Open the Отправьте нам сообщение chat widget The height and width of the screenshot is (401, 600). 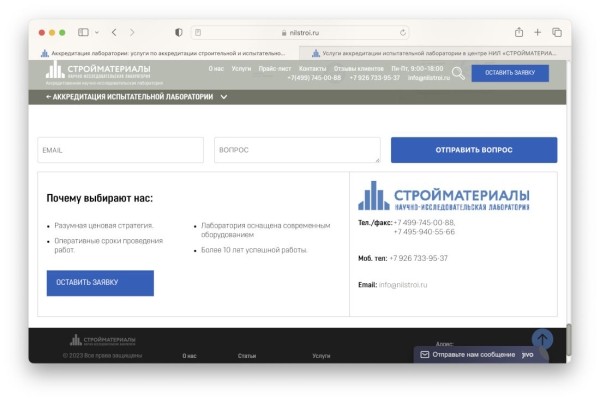[475, 354]
